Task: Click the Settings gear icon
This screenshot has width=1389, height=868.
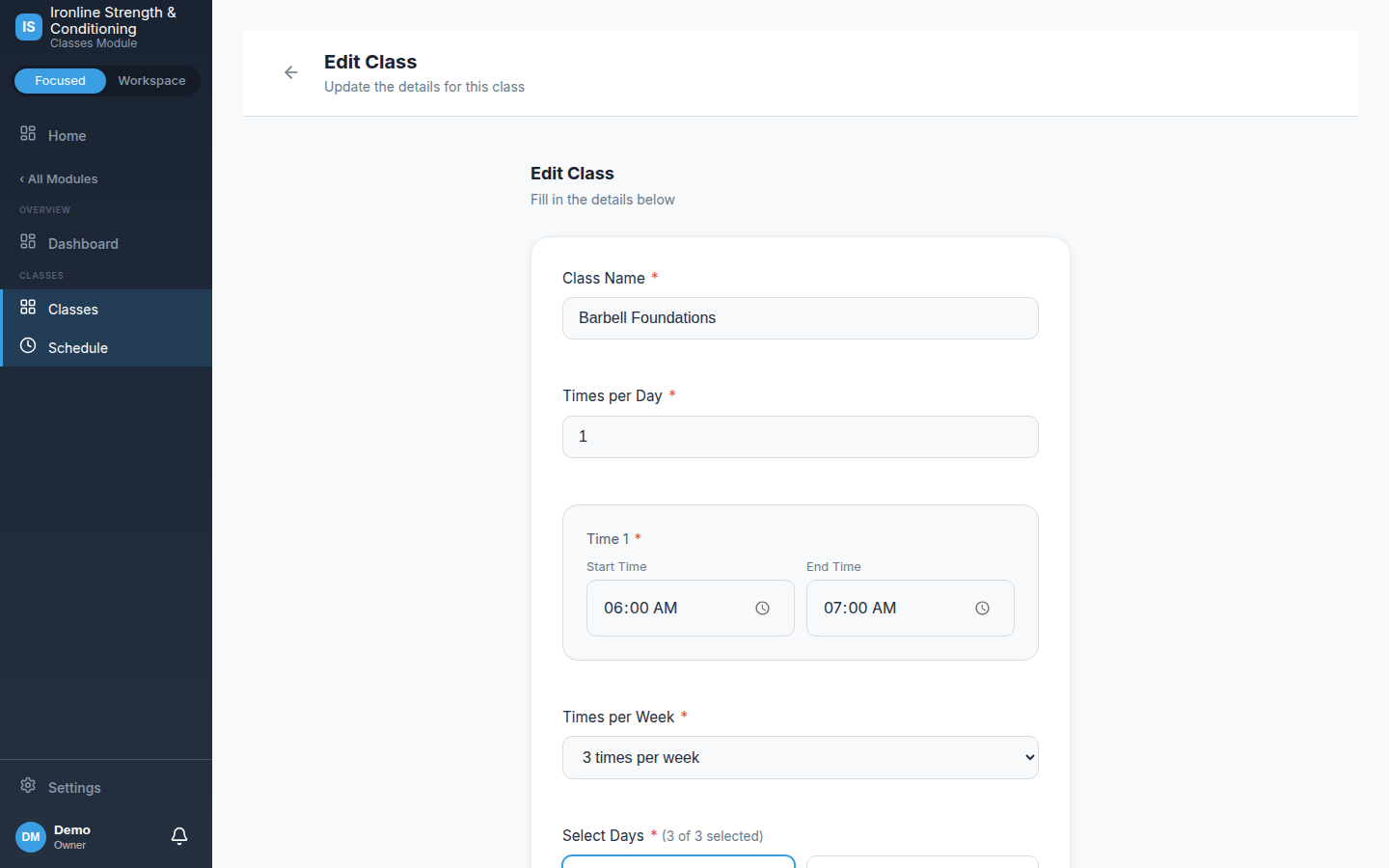Action: tap(28, 786)
